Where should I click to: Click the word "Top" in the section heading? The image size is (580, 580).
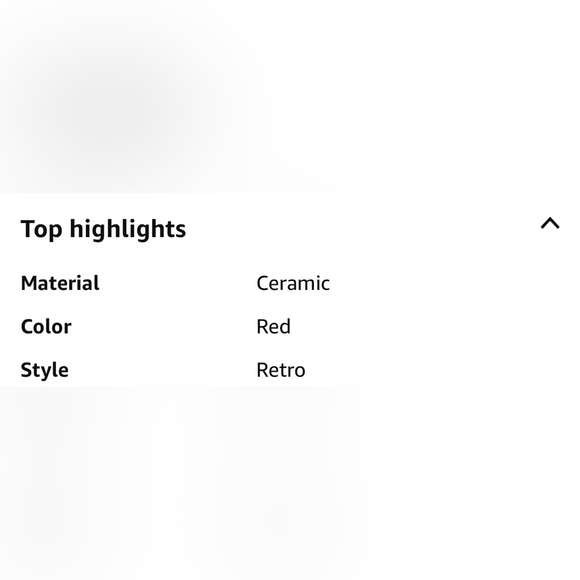click(41, 229)
